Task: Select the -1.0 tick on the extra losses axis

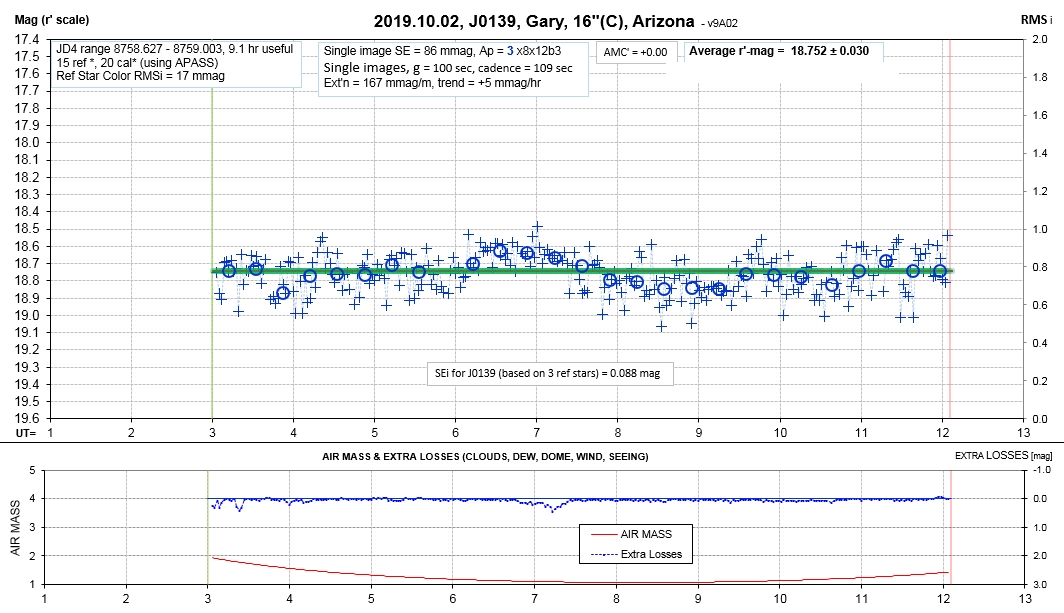Action: pos(1042,470)
